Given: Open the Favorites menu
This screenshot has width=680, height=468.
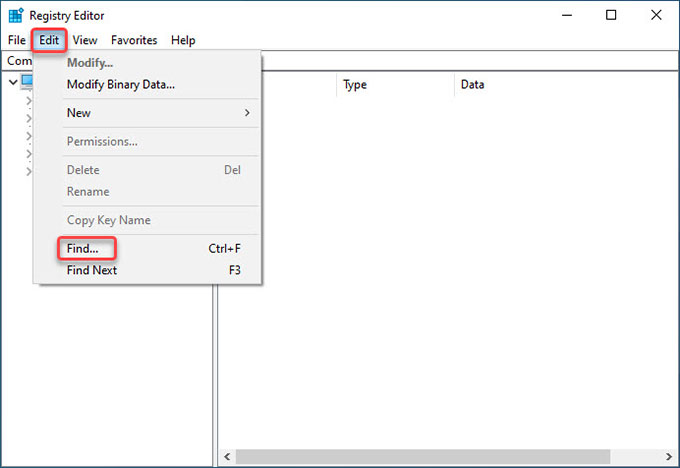Looking at the screenshot, I should tap(134, 40).
